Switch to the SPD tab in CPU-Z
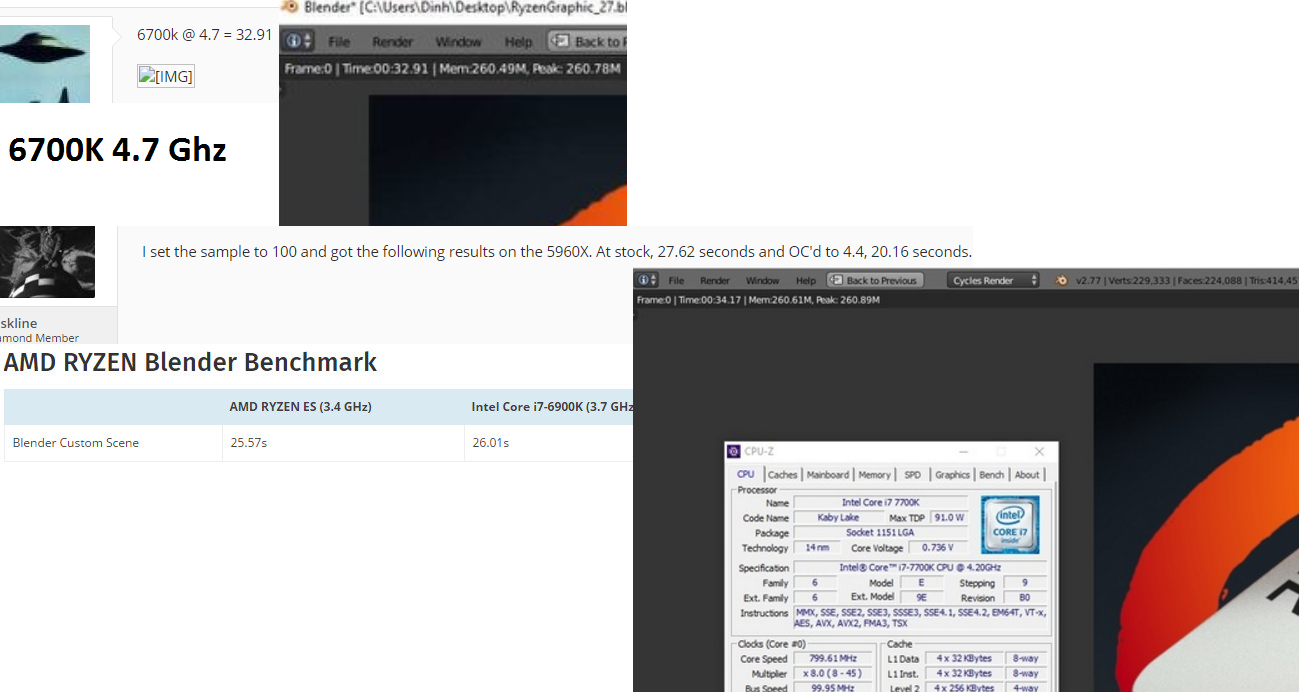This screenshot has height=692, width=1299. click(x=912, y=475)
